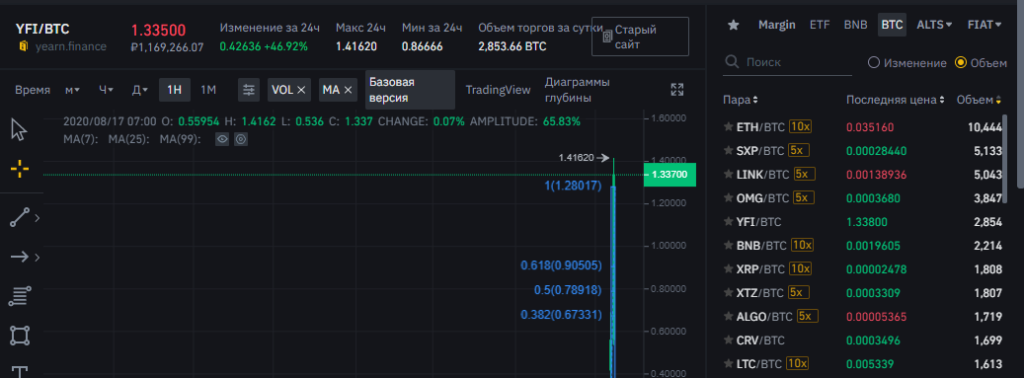Favorite the SXP/BTC pair star

[x=728, y=150]
